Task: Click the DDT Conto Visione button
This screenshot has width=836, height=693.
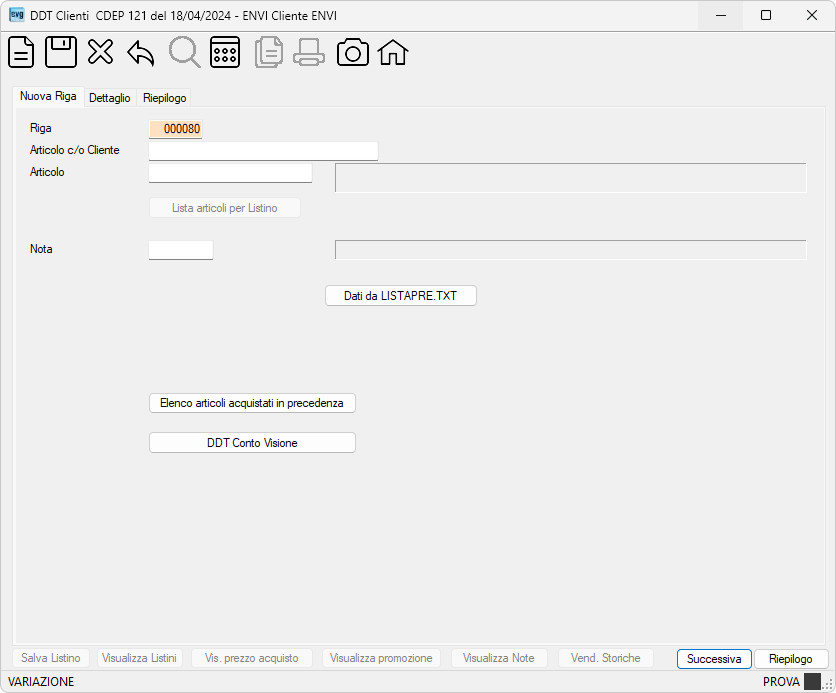Action: (x=252, y=443)
